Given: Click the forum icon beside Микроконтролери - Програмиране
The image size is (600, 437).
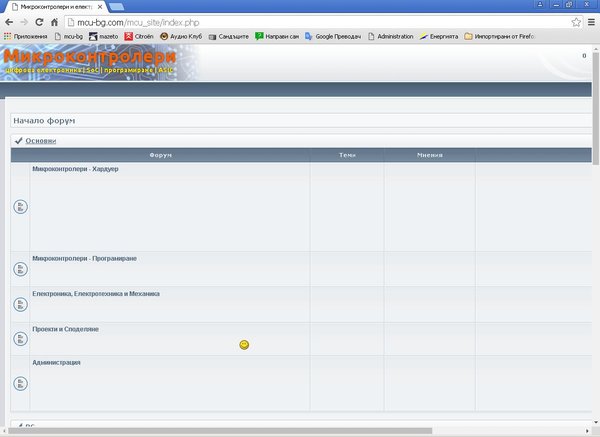Looking at the screenshot, I should [20, 269].
